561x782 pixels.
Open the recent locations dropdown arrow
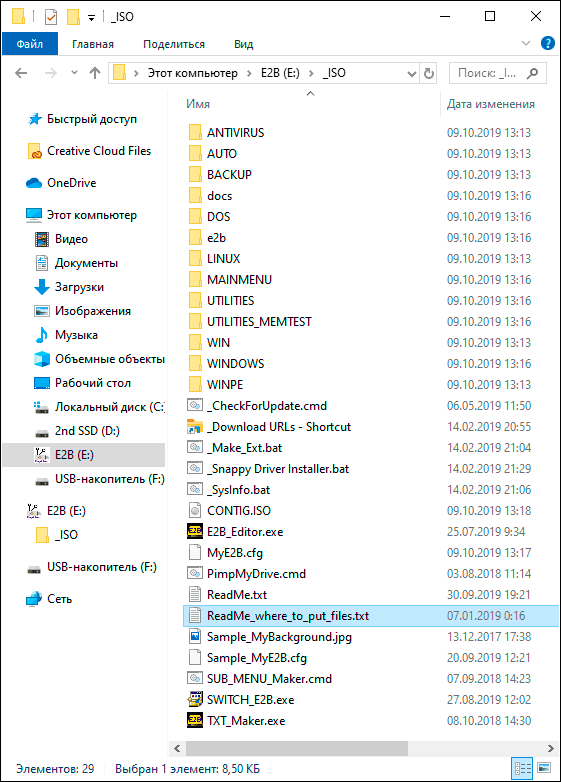pos(74,73)
